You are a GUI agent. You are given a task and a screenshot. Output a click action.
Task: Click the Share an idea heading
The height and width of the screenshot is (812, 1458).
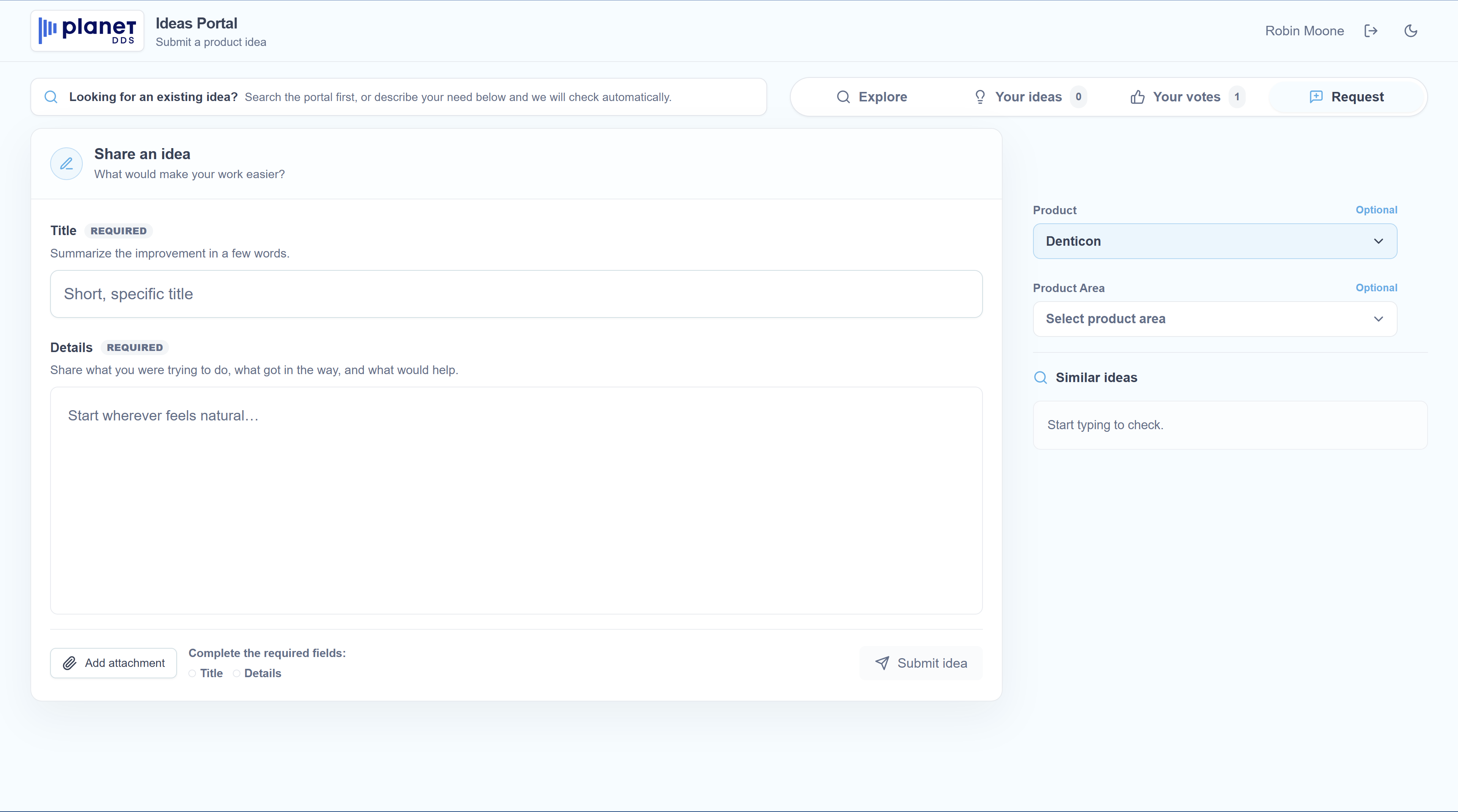(142, 154)
